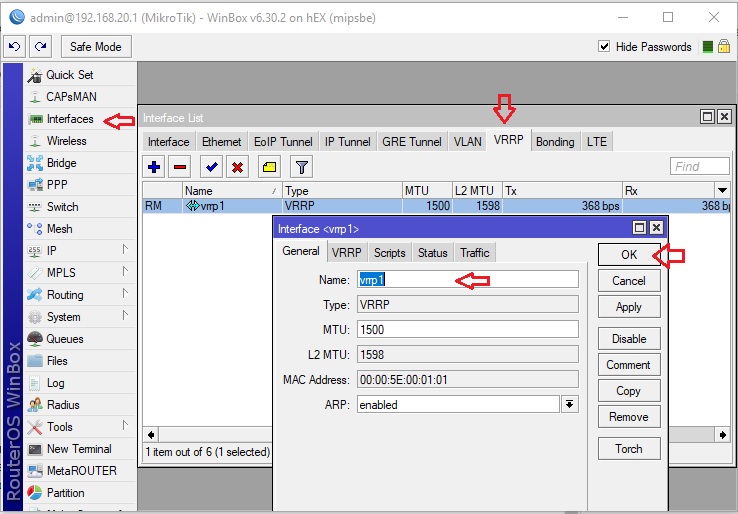Toggle Safe Mode button

[96, 47]
